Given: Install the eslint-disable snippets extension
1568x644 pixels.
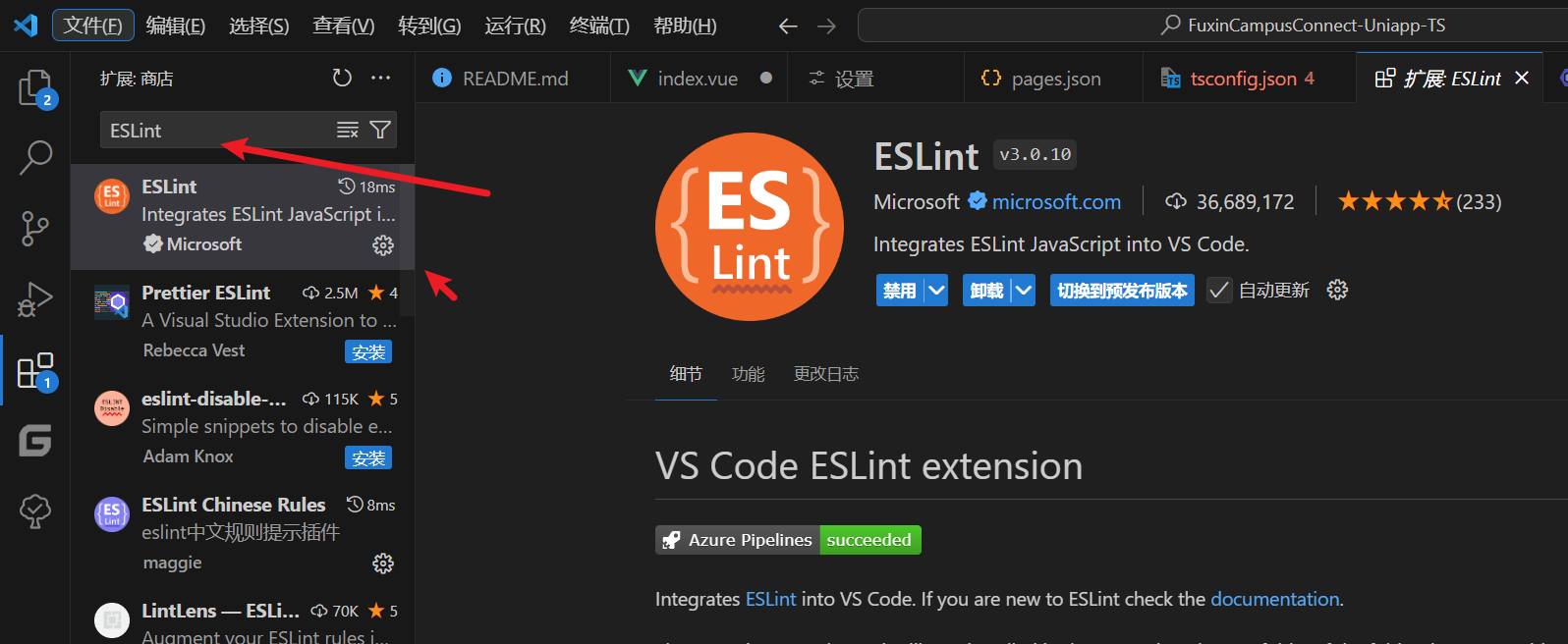Looking at the screenshot, I should point(368,457).
